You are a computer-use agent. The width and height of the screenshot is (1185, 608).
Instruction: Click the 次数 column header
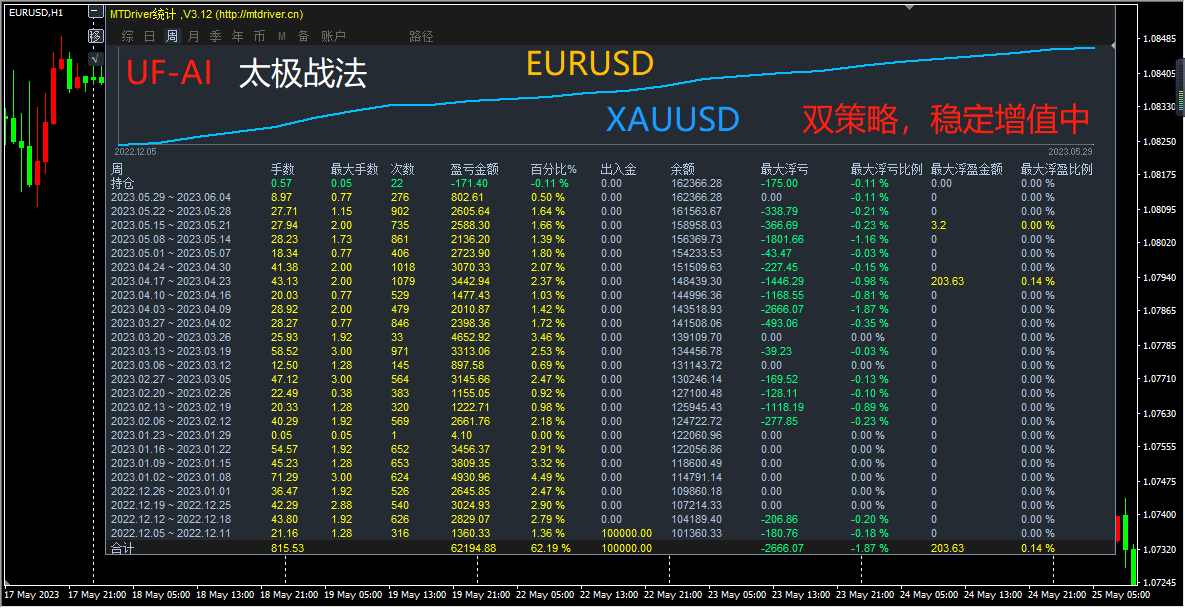pos(403,170)
